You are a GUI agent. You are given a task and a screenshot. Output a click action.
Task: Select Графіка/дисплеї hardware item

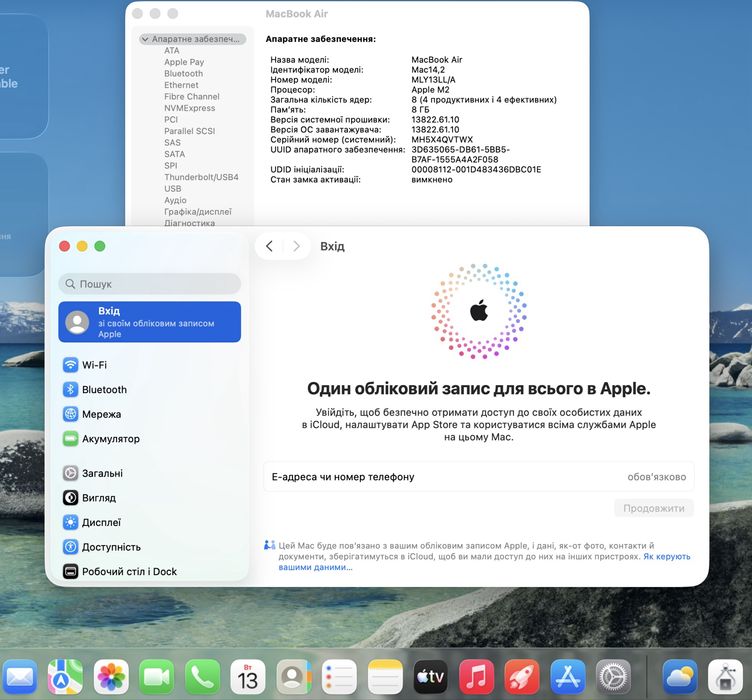pyautogui.click(x=198, y=211)
